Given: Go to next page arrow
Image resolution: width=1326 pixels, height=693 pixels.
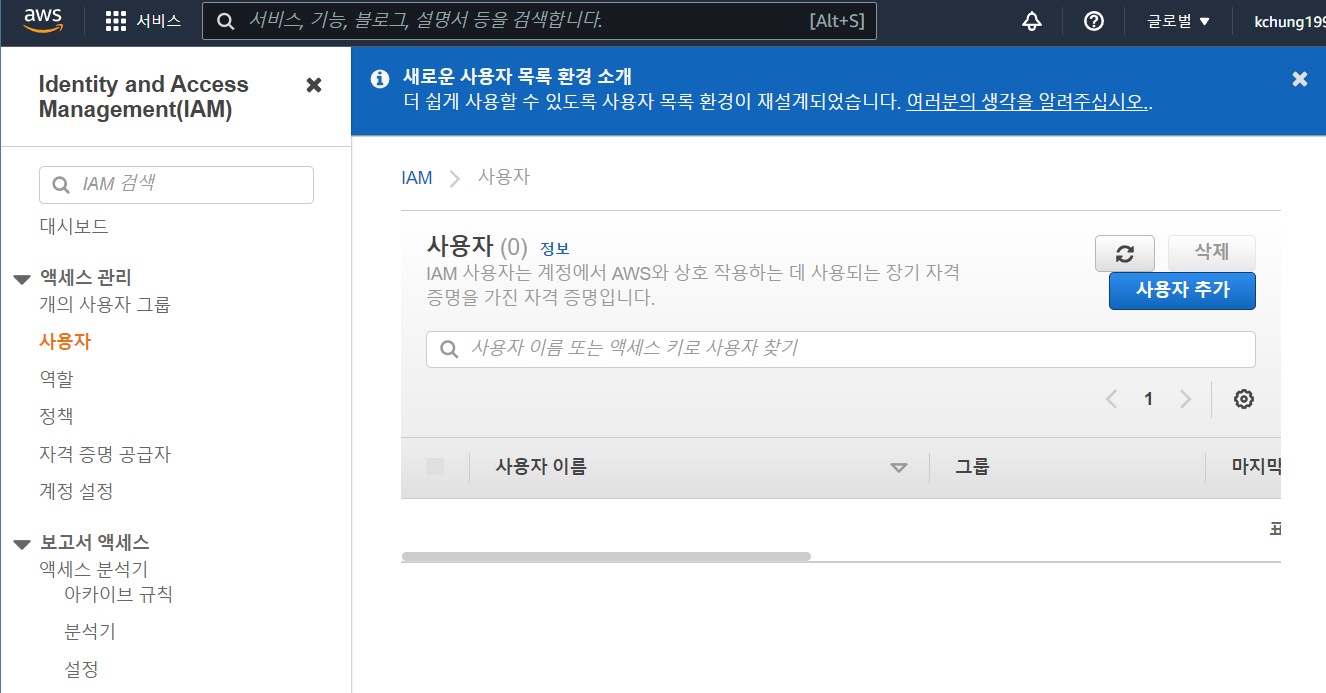Looking at the screenshot, I should [1186, 399].
